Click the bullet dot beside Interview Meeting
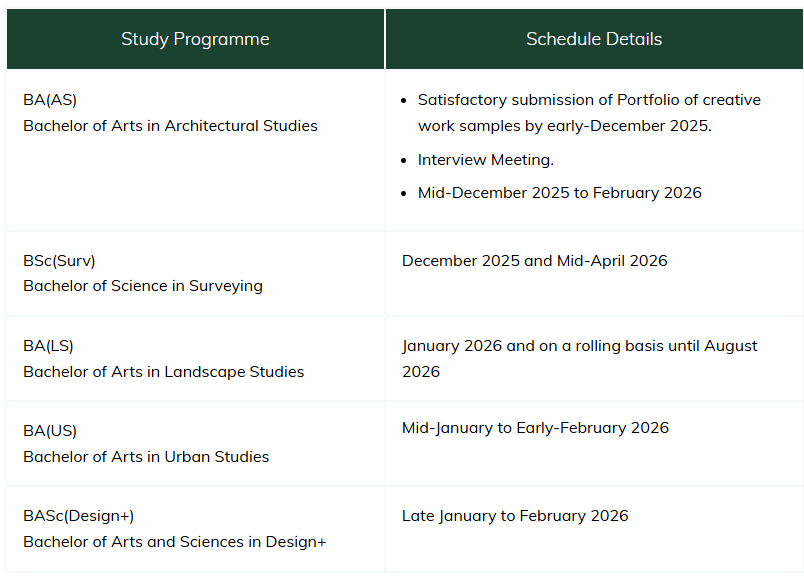The width and height of the screenshot is (804, 578). click(403, 160)
